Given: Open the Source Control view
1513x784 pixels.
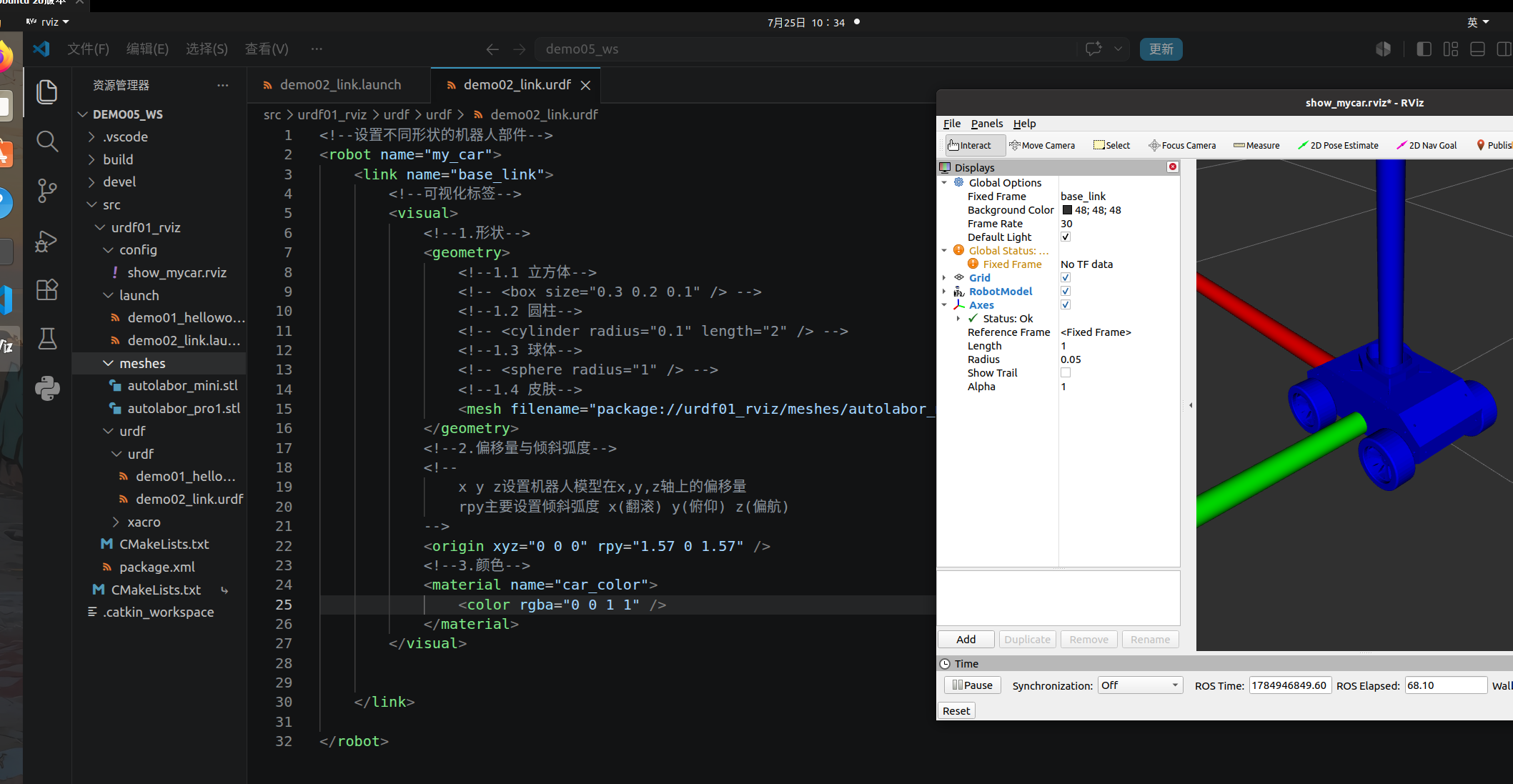Looking at the screenshot, I should (x=47, y=191).
